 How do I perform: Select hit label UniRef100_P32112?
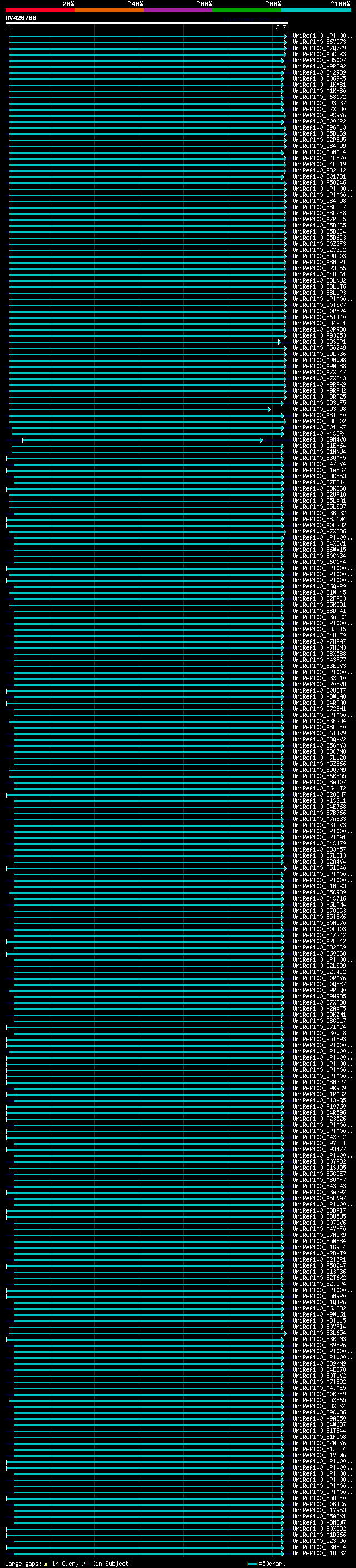tap(319, 170)
